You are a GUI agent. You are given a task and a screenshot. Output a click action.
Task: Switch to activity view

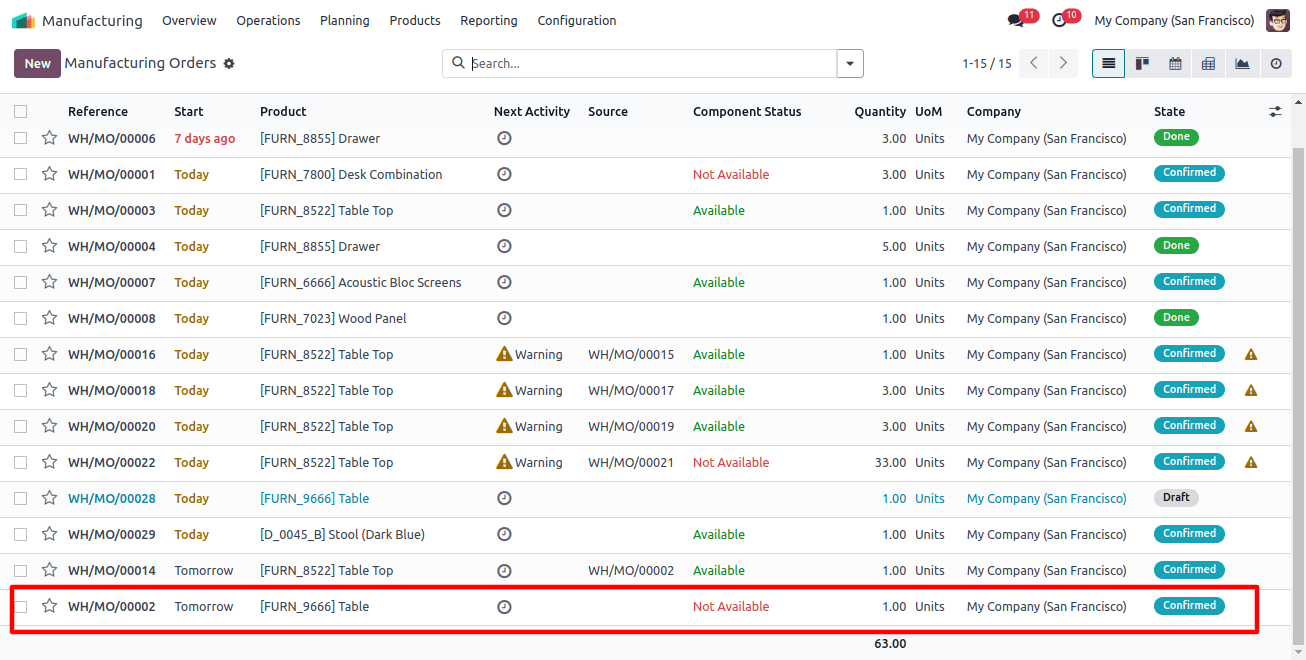click(x=1276, y=63)
